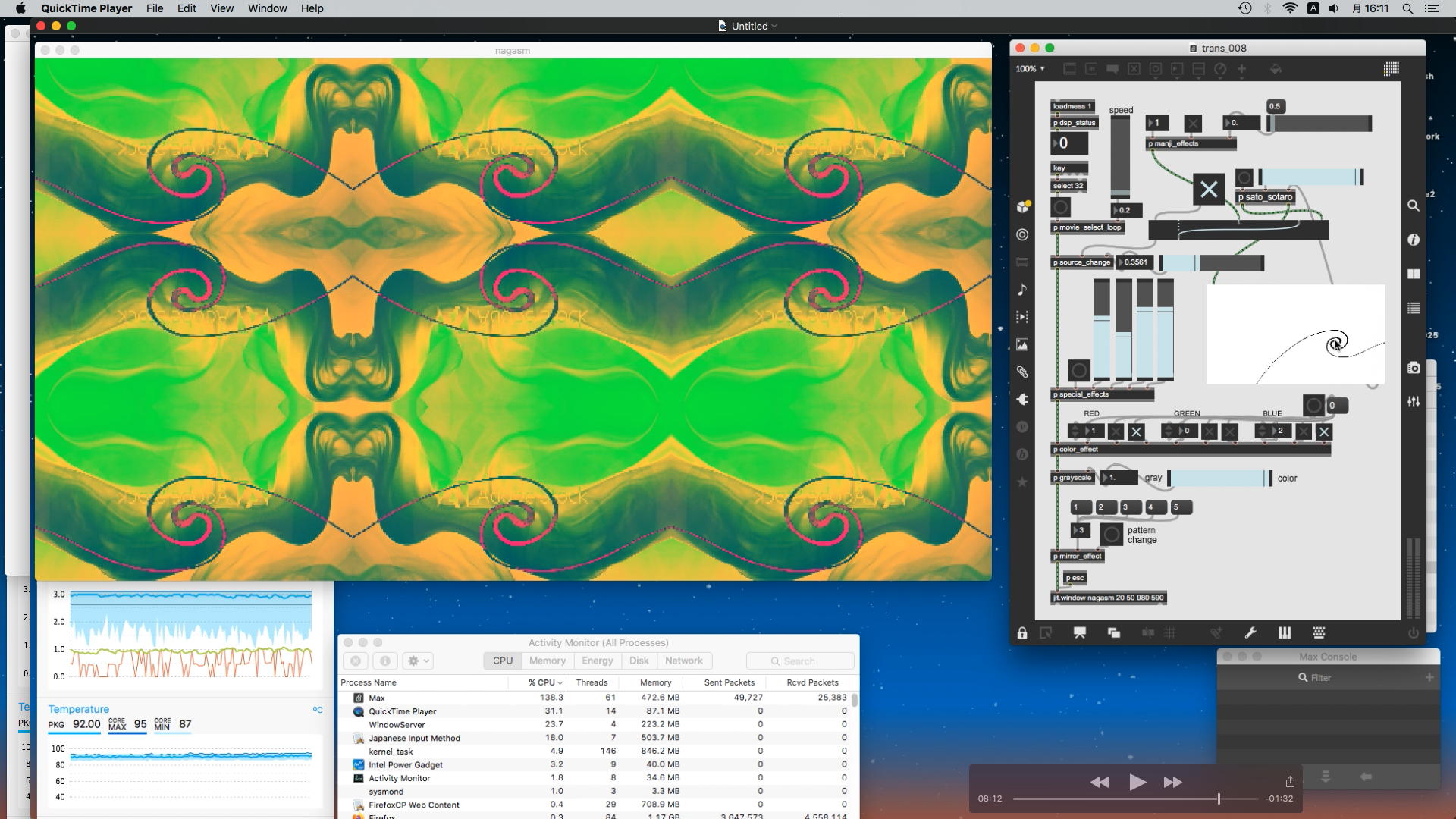Open the paperclip files icon in sidebar
The height and width of the screenshot is (819, 1456).
[x=1022, y=372]
